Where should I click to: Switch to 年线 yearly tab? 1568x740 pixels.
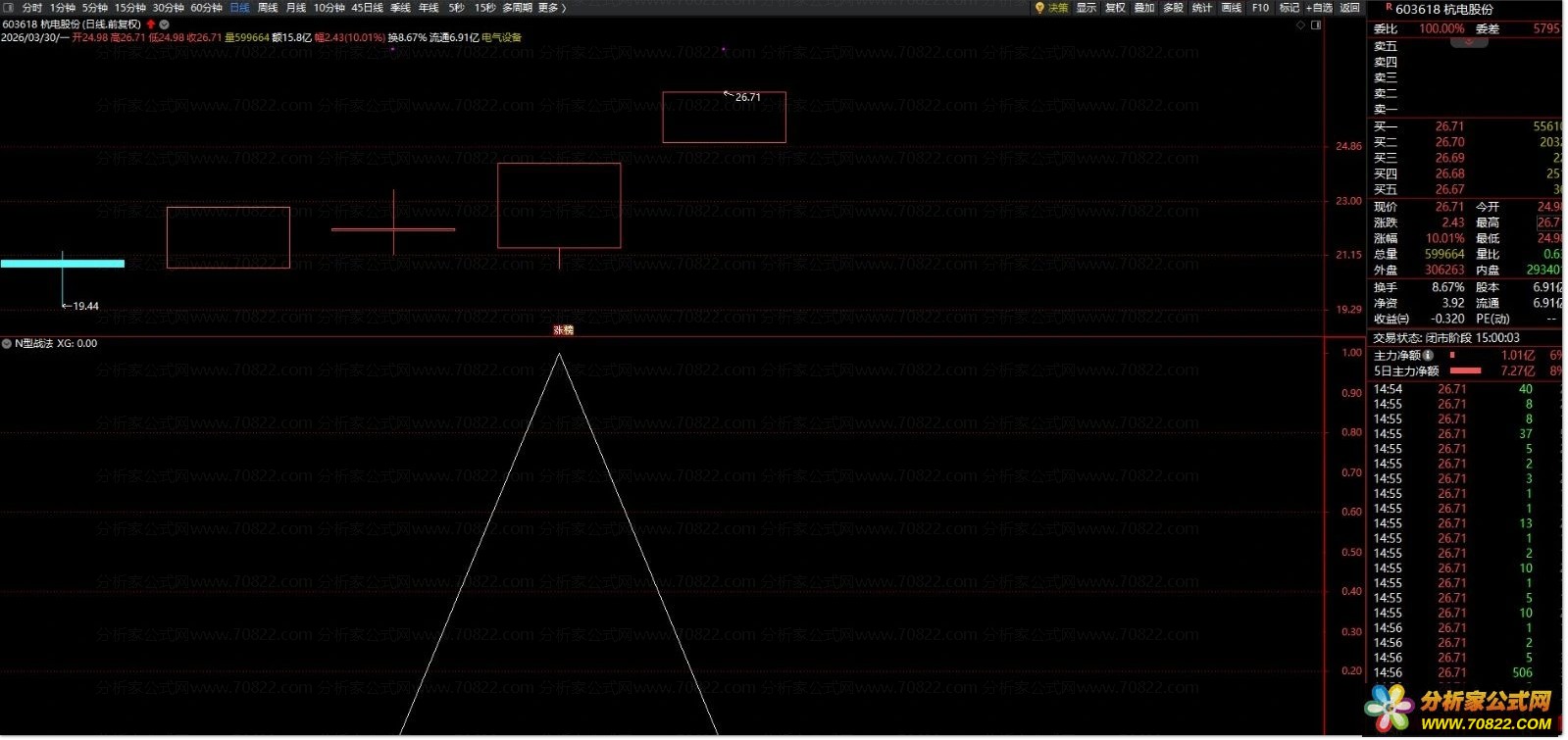tap(429, 8)
